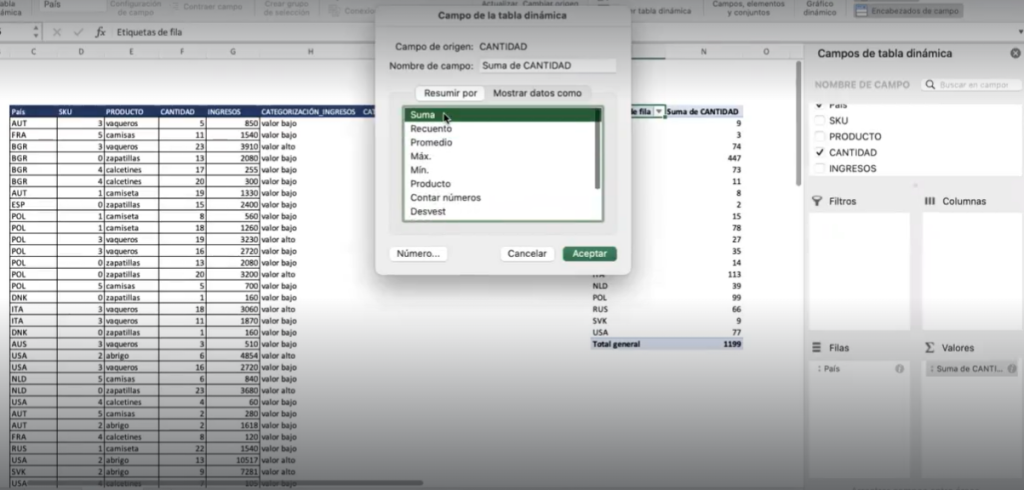Click the magnifier icon in field search
The image size is (1024, 490).
click(930, 85)
